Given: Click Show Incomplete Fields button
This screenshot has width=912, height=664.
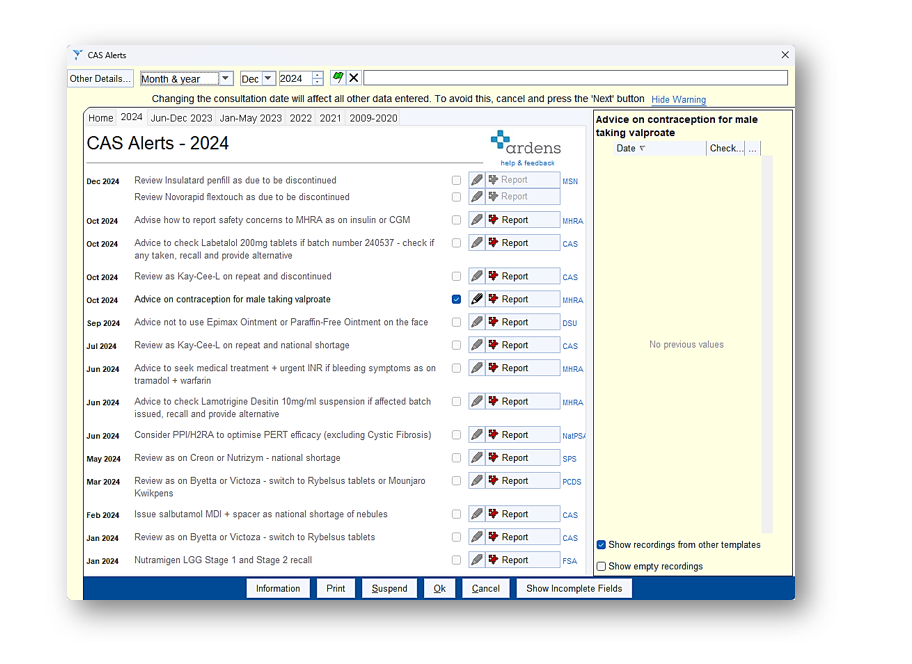Looking at the screenshot, I should pyautogui.click(x=574, y=588).
